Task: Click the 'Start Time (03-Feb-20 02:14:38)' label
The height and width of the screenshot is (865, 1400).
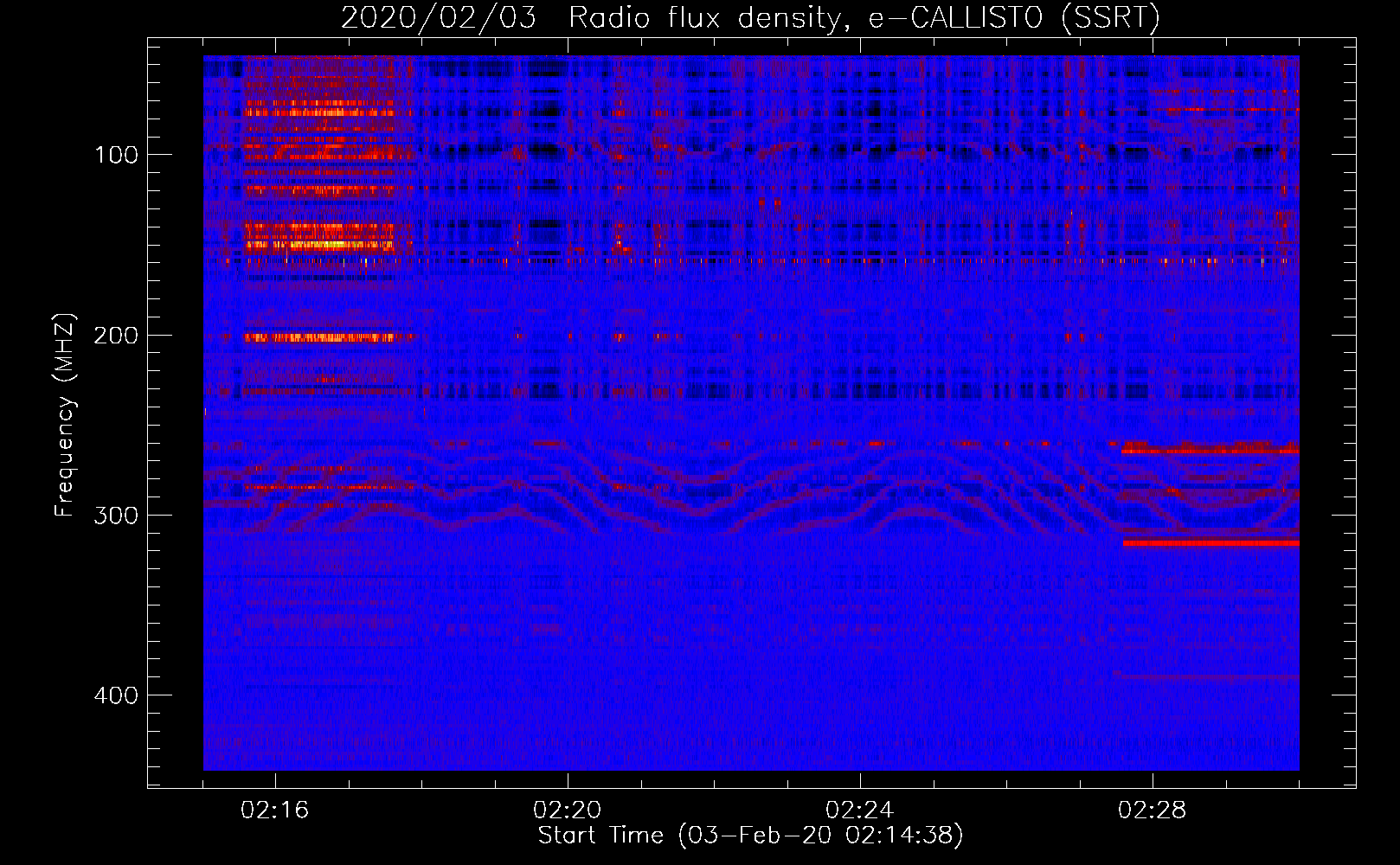Action: [x=750, y=836]
